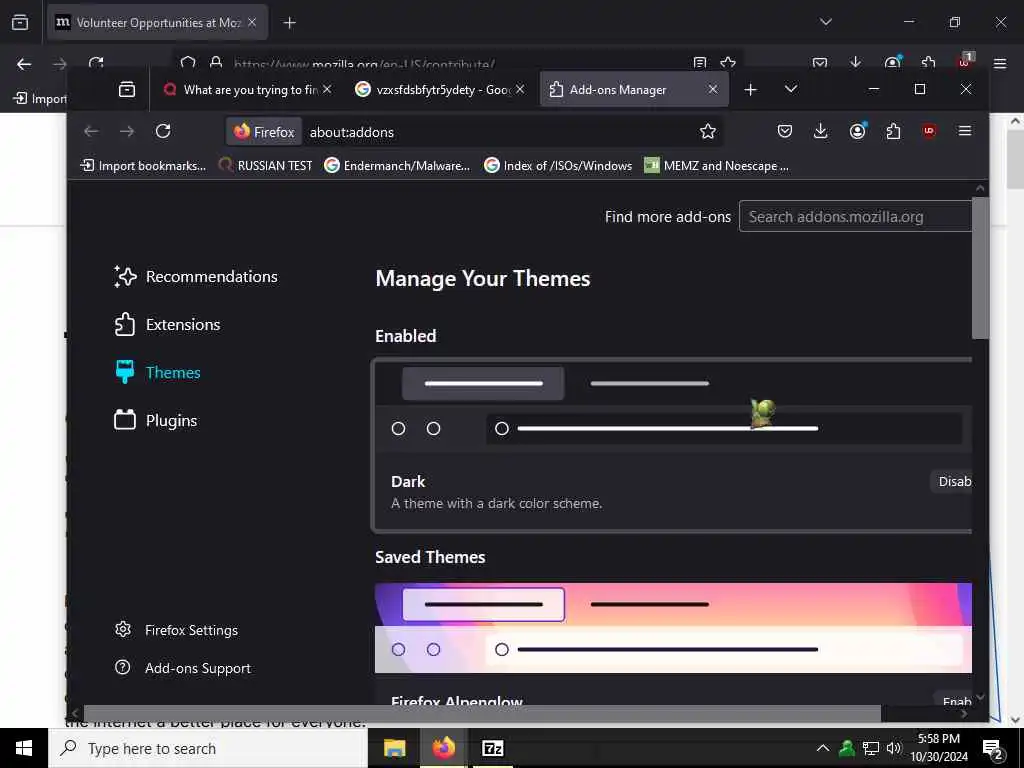
Task: Open Endermanch/Malware bookmark
Action: (397, 166)
